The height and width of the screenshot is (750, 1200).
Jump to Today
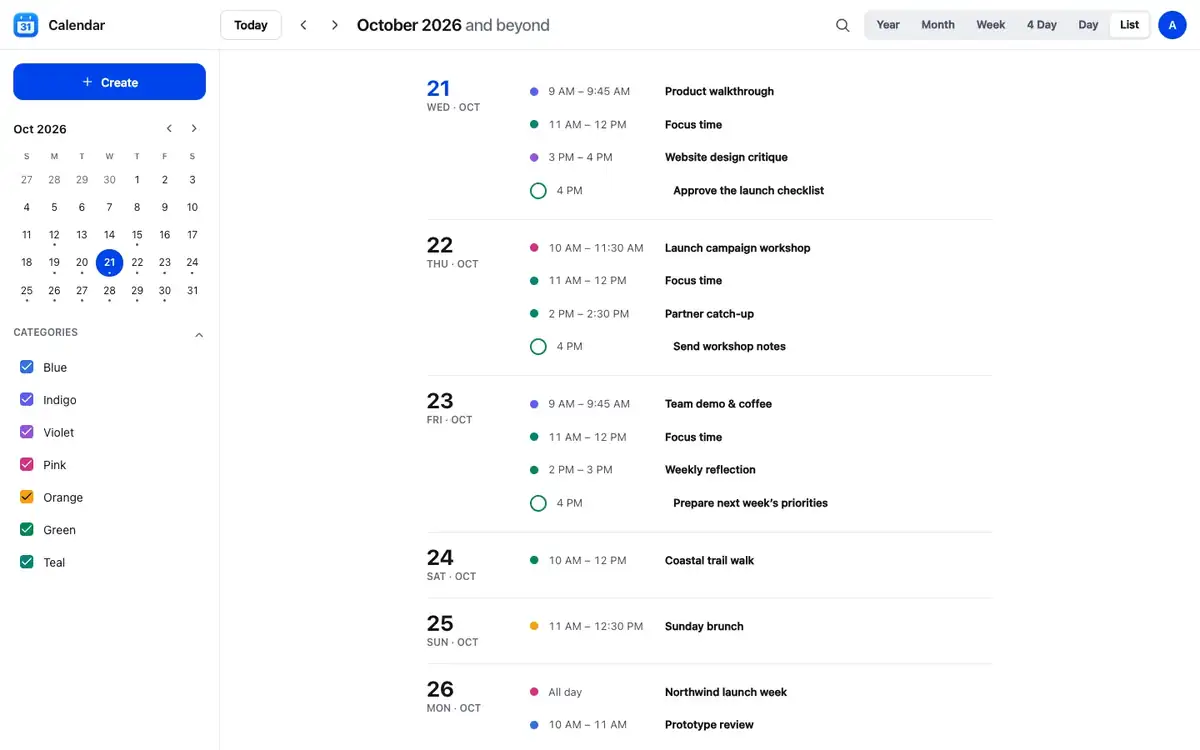tap(251, 25)
